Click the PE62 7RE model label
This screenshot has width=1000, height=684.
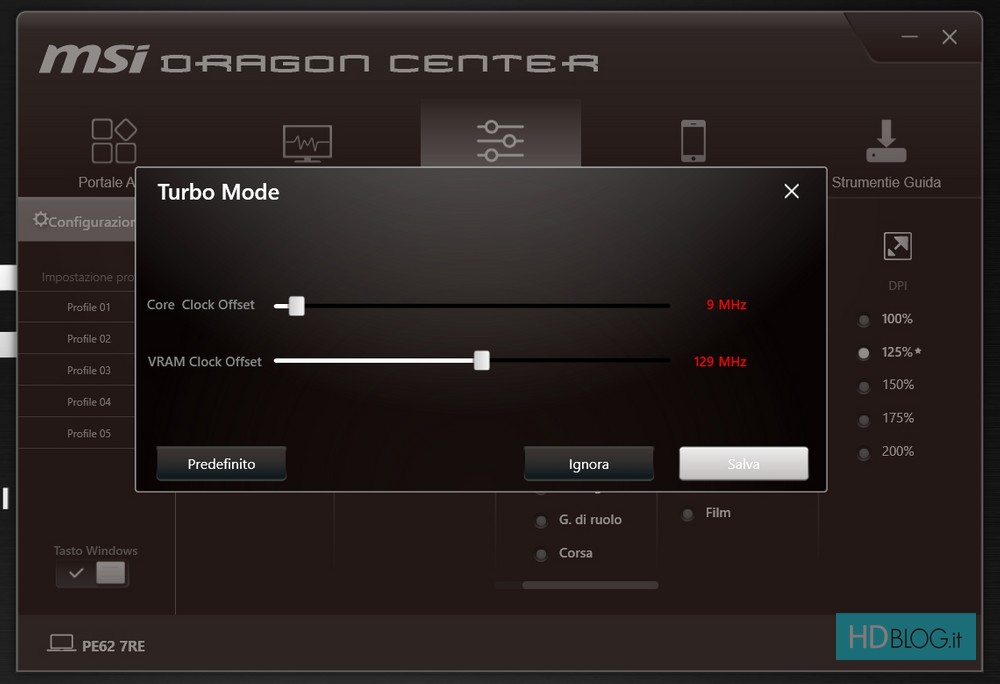coord(114,646)
